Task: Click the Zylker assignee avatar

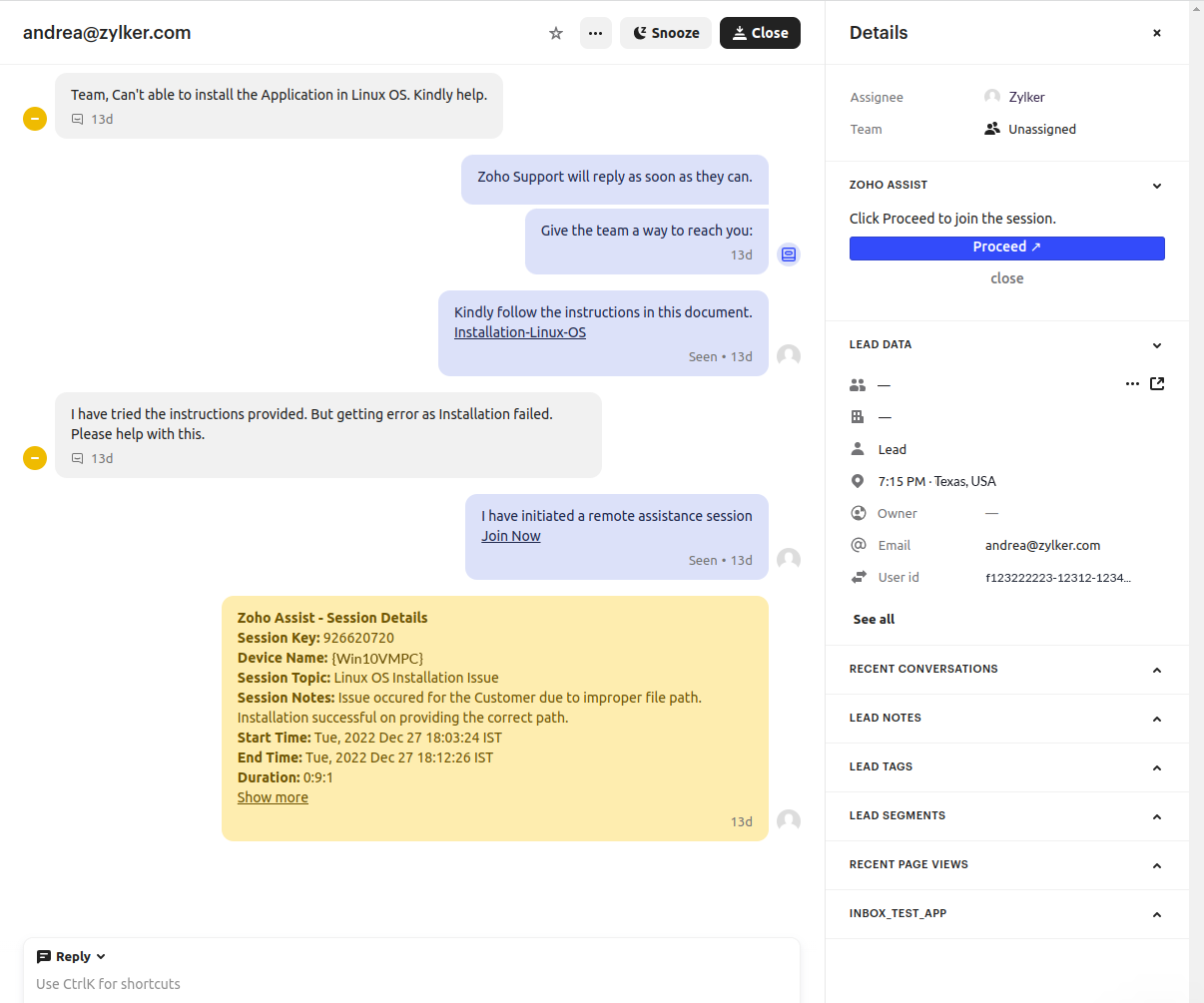Action: [x=992, y=97]
